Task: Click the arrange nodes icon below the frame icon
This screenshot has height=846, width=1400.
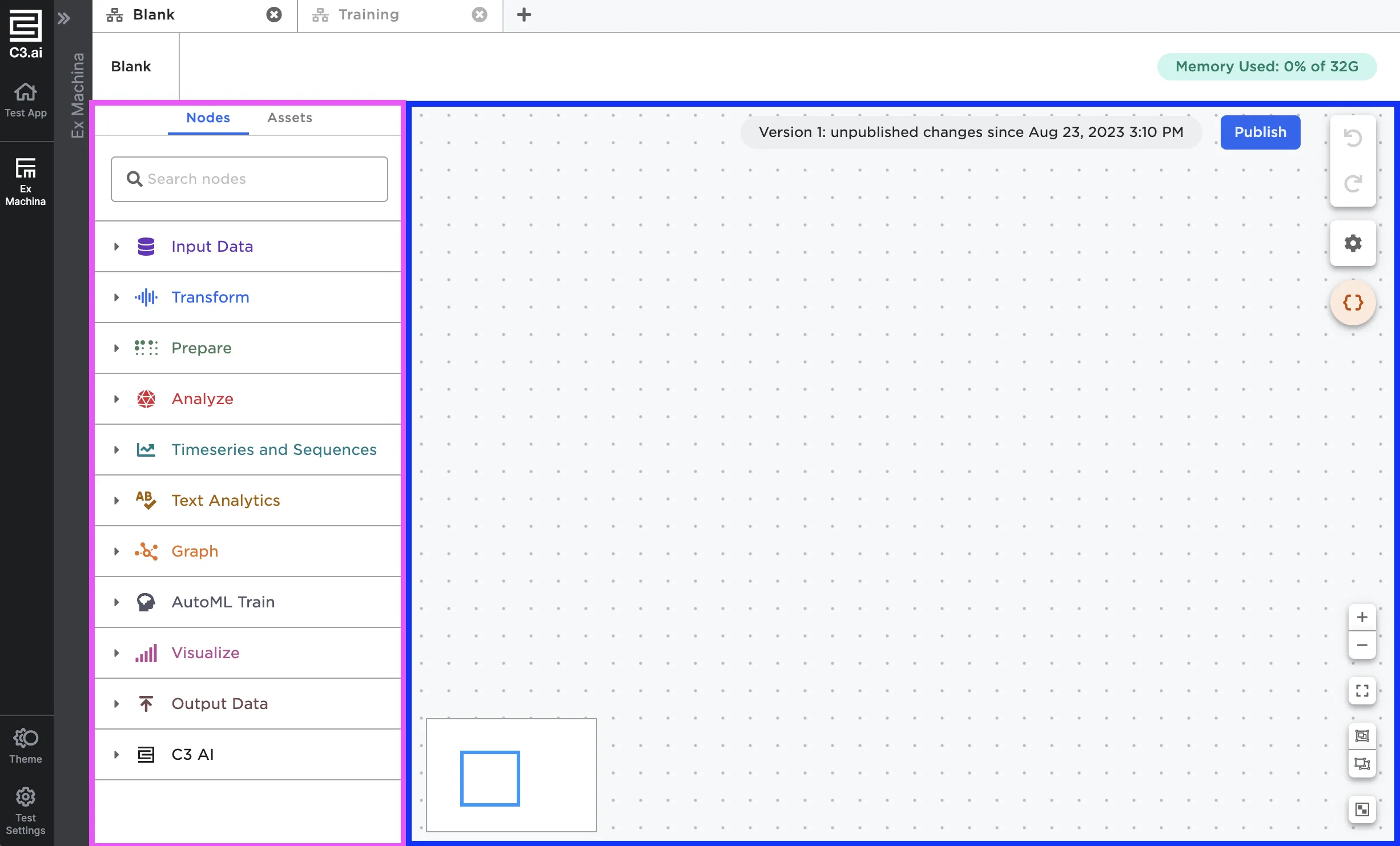Action: click(1362, 764)
